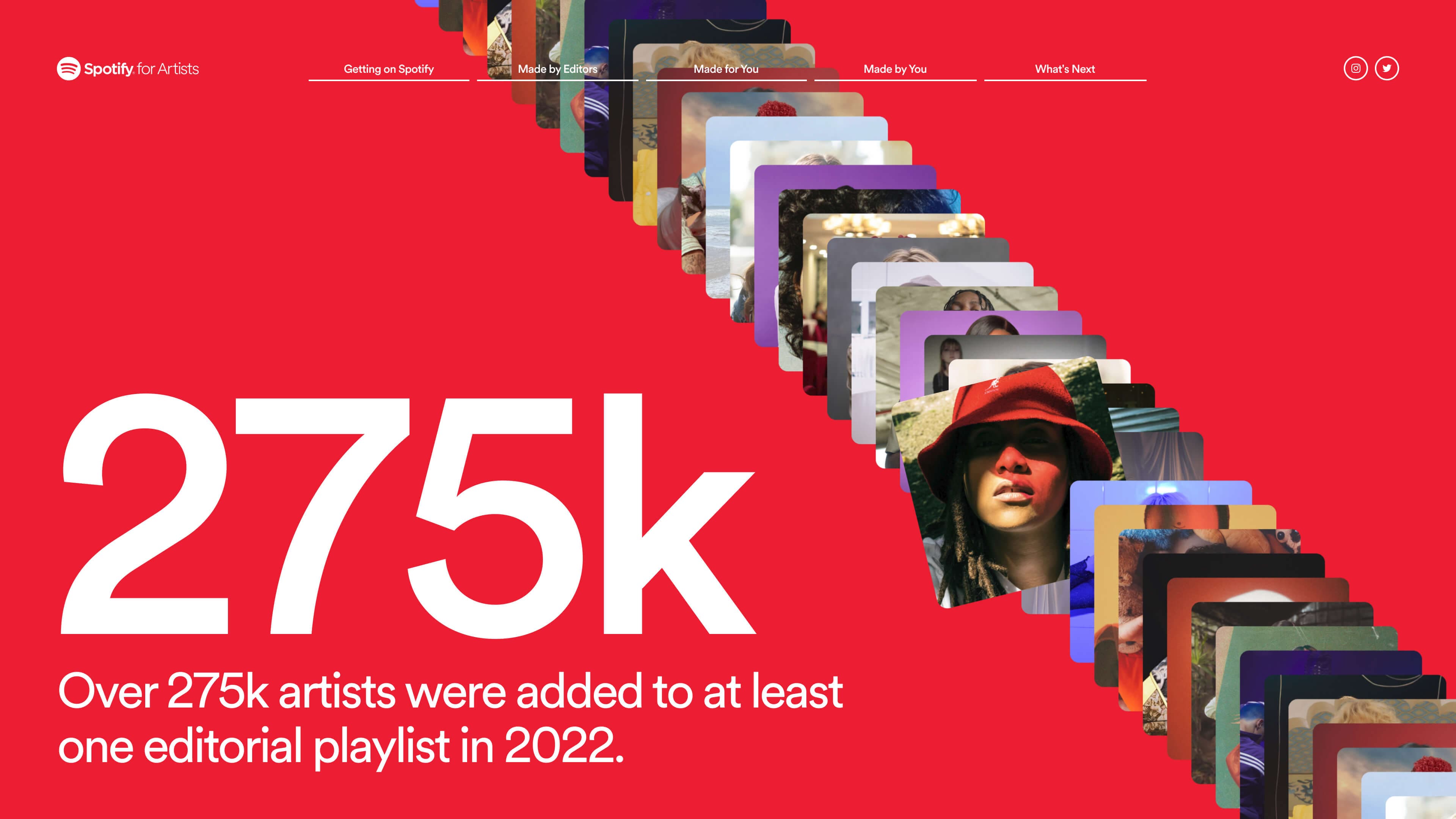1456x819 pixels.
Task: Open the Instagram social icon
Action: [1356, 68]
